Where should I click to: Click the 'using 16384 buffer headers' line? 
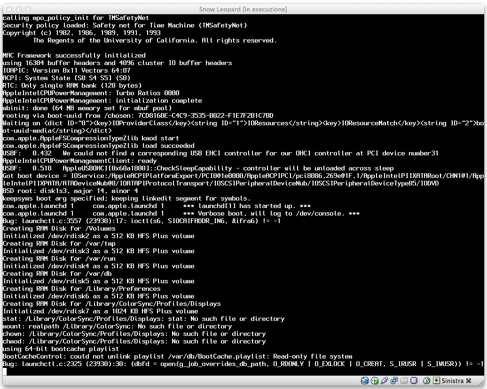click(117, 63)
